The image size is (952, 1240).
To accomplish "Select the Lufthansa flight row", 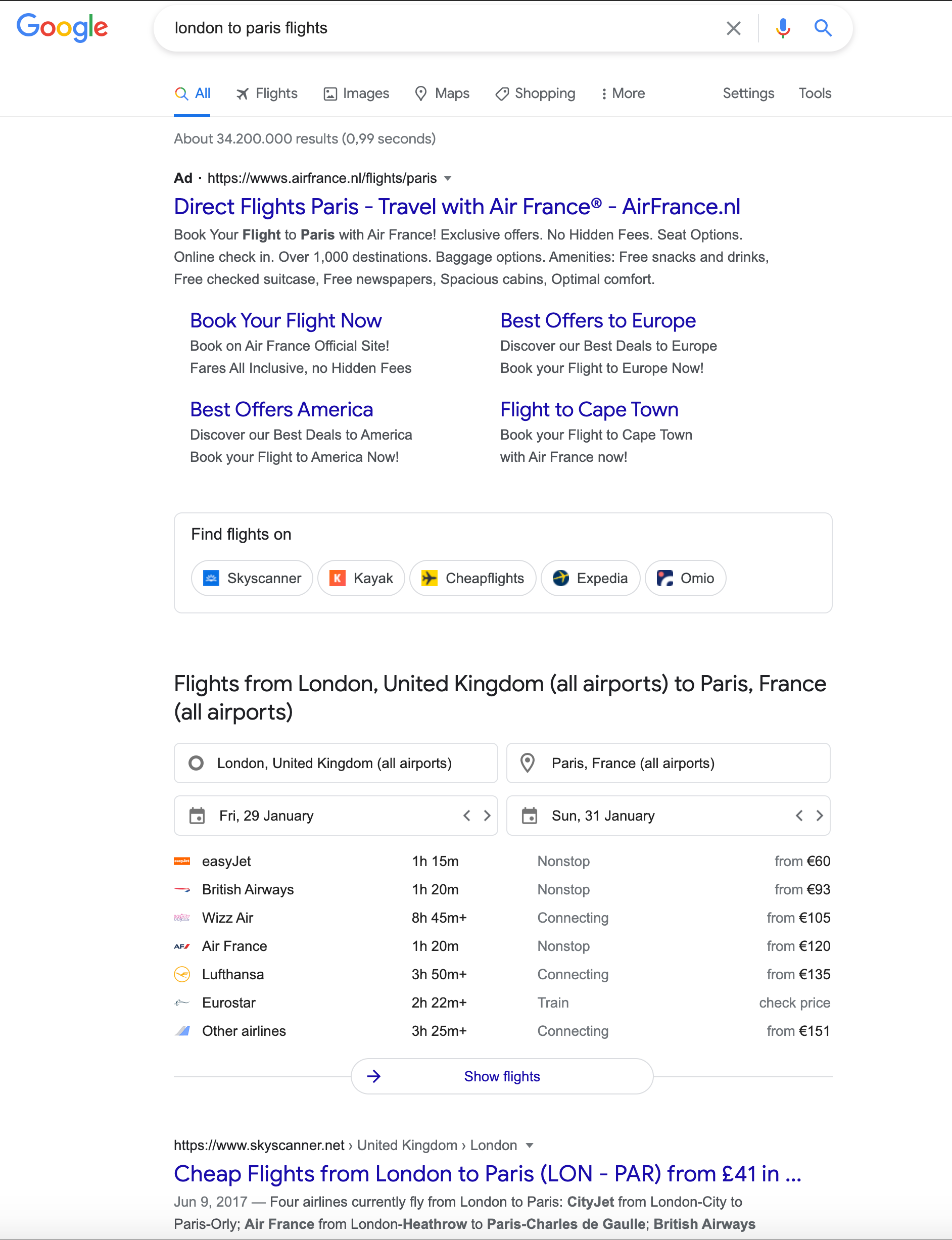I will [502, 975].
